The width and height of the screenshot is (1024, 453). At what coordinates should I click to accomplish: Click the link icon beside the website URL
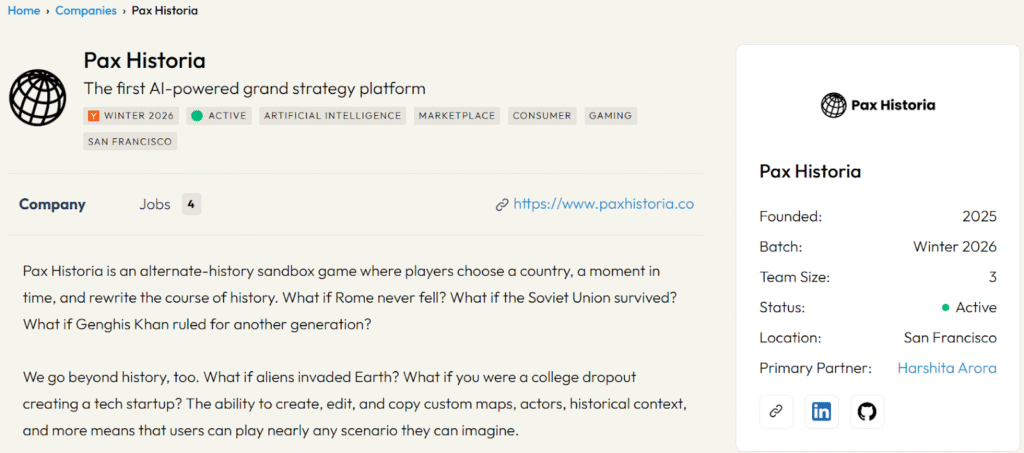(x=502, y=205)
